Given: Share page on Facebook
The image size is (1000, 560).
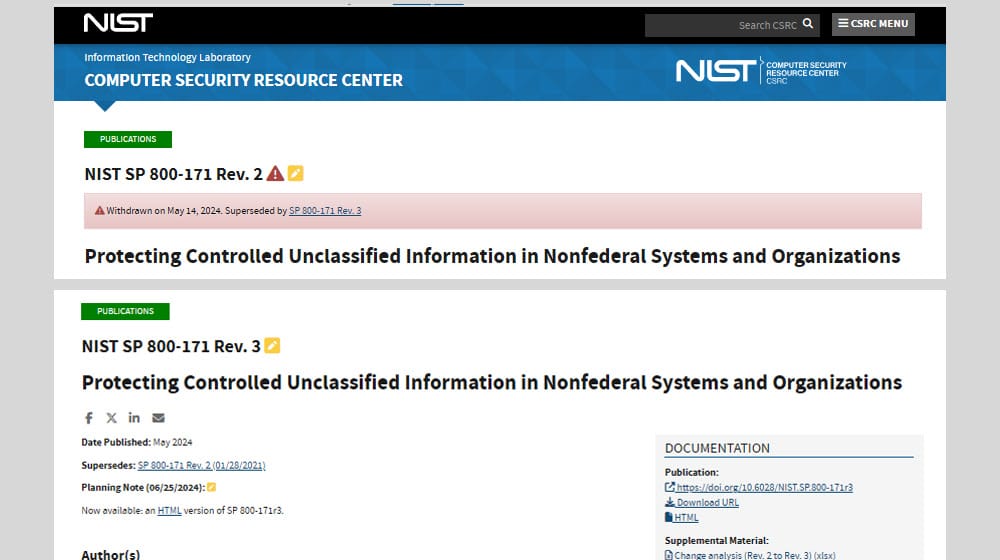Looking at the screenshot, I should [x=88, y=418].
